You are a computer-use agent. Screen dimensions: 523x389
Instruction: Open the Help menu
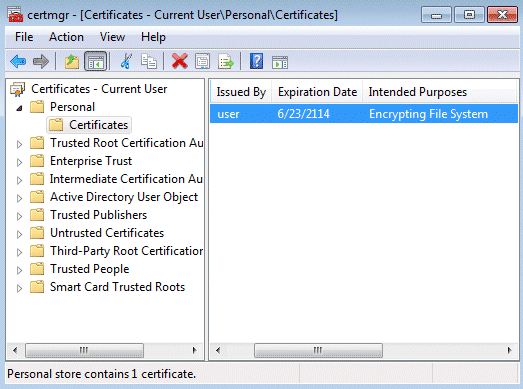153,37
